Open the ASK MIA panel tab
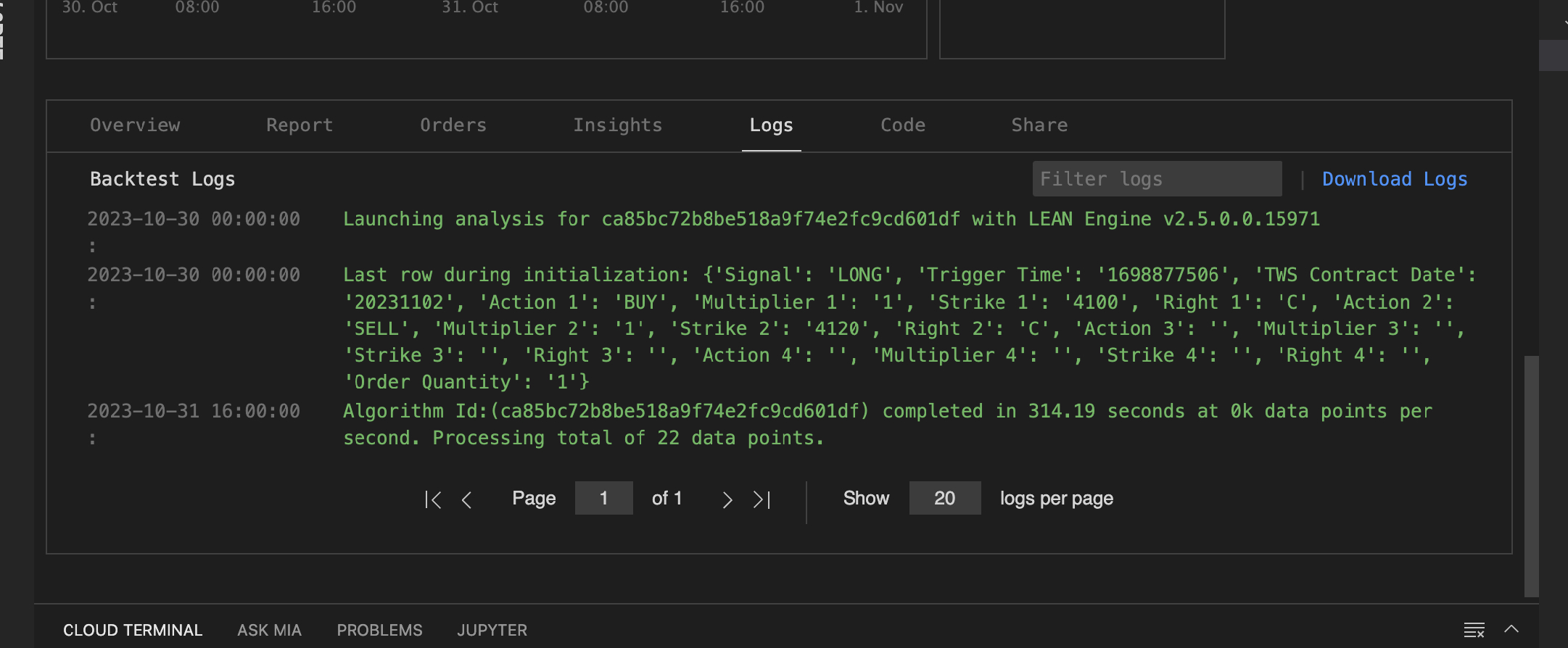1568x648 pixels. pyautogui.click(x=269, y=630)
